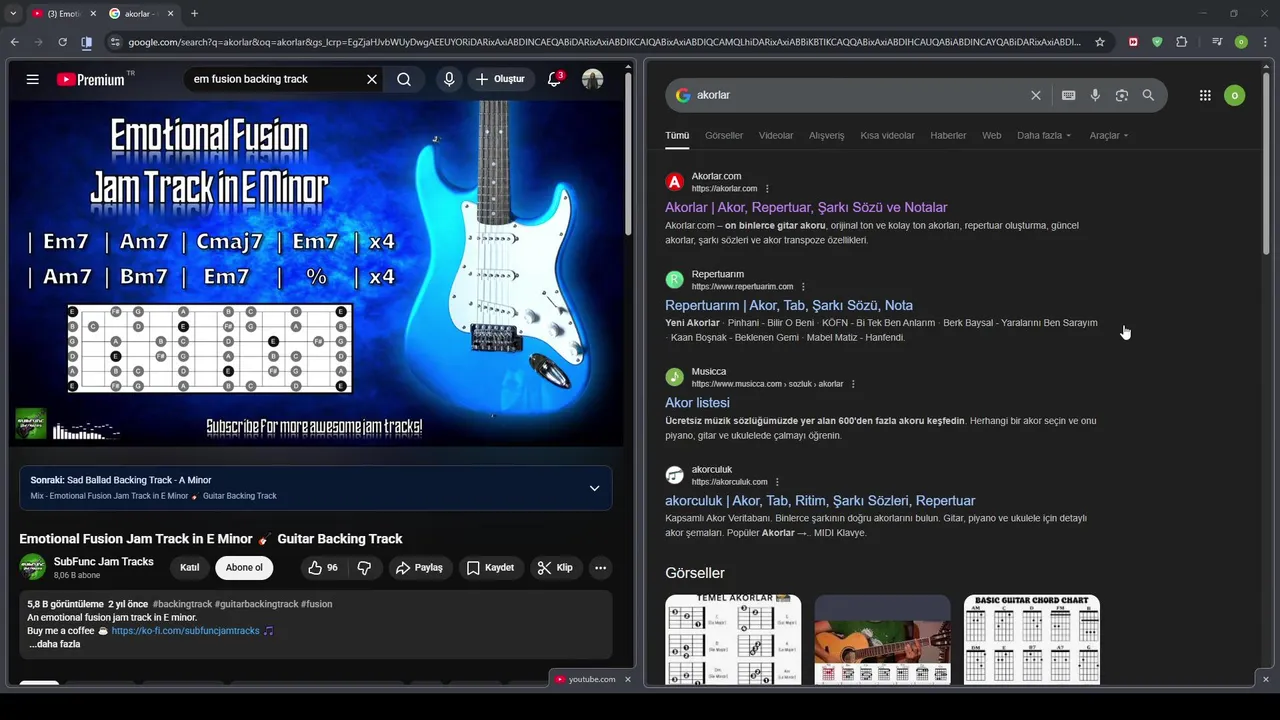Dislike the video with thumbs down
Viewport: 1280px width, 720px height.
click(365, 568)
